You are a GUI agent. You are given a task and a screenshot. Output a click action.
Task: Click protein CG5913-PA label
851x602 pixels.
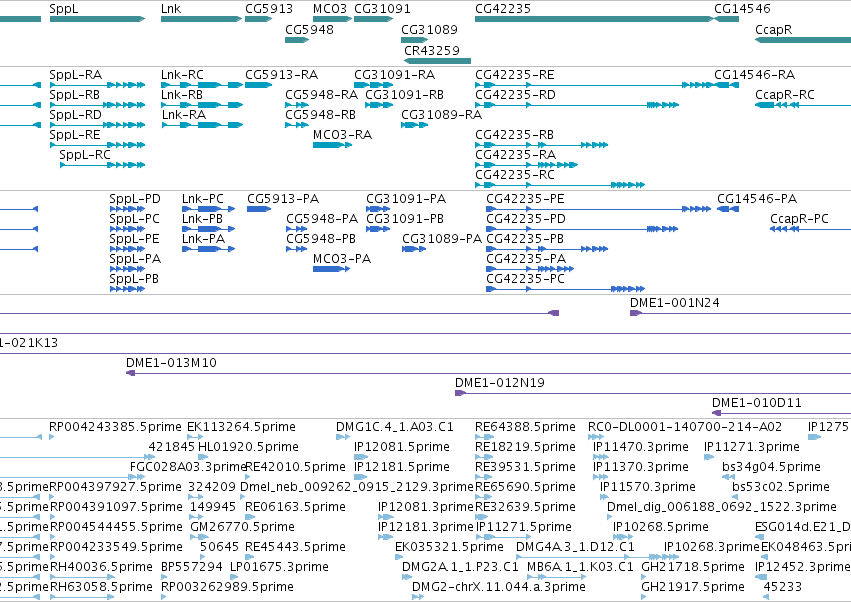[283, 199]
